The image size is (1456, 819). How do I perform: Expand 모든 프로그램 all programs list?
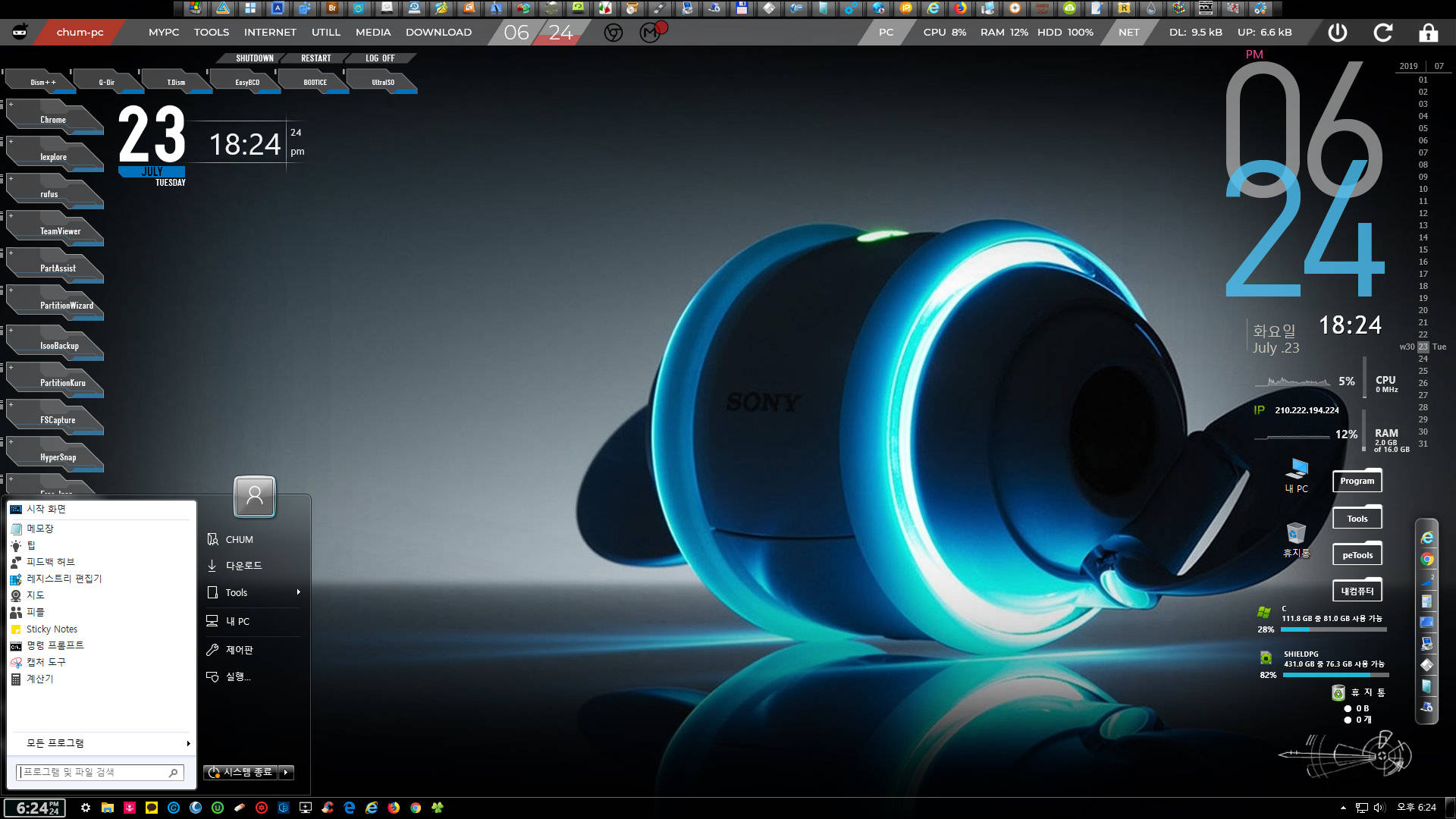101,743
